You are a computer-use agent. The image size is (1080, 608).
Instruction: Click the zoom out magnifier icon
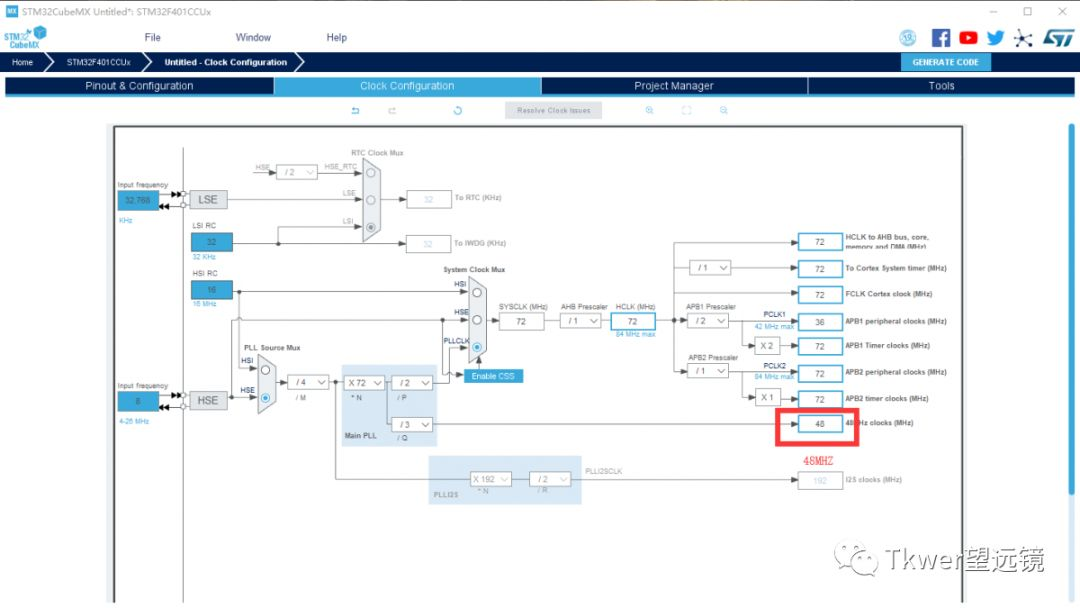tap(723, 110)
